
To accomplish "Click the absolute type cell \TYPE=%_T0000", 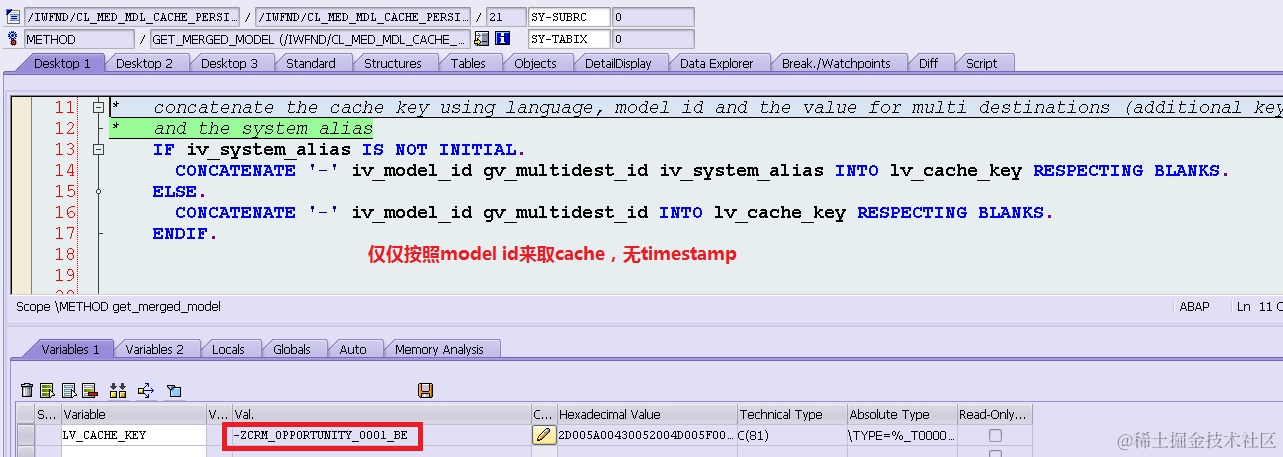I will tap(901, 436).
